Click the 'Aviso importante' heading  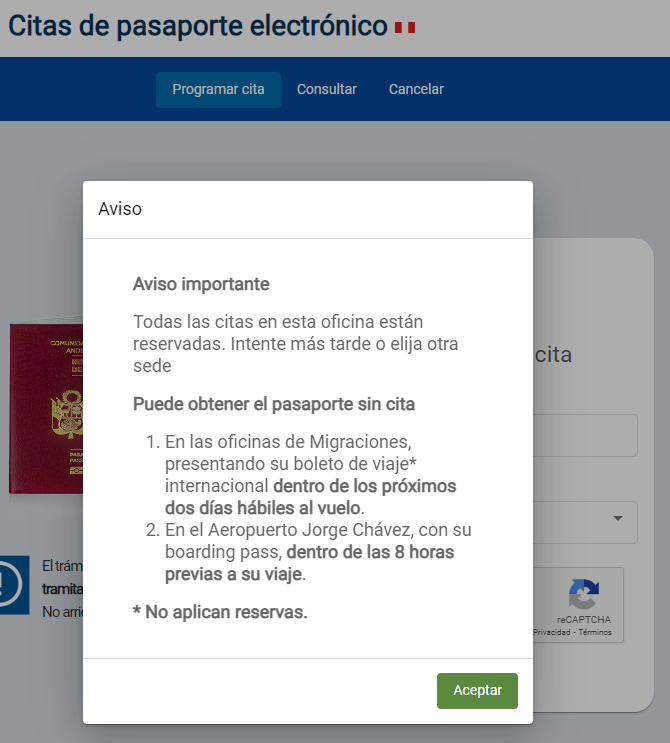coord(201,284)
